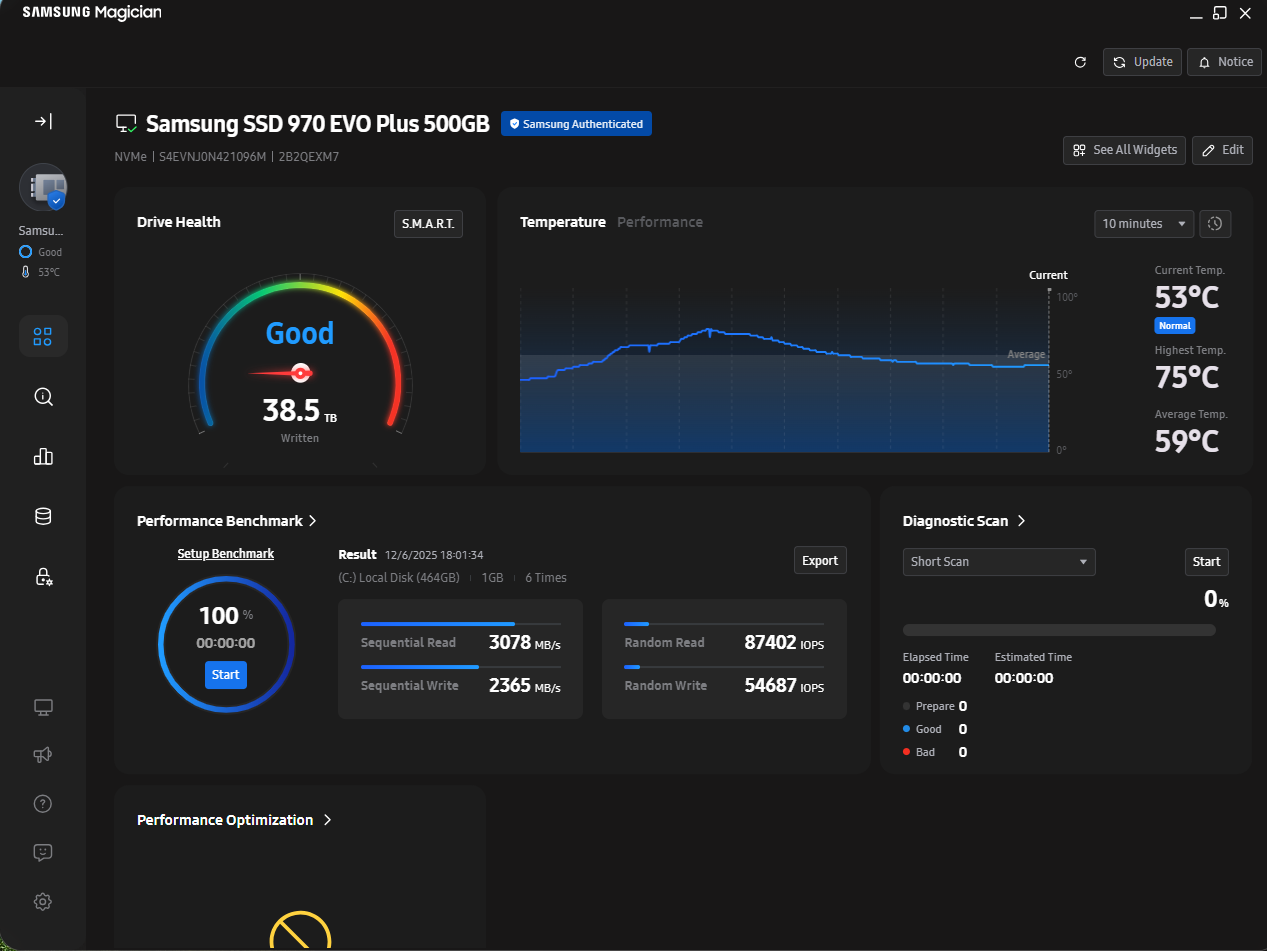Click the Random Write value 54687 IOPS
The image size is (1267, 951).
784,686
